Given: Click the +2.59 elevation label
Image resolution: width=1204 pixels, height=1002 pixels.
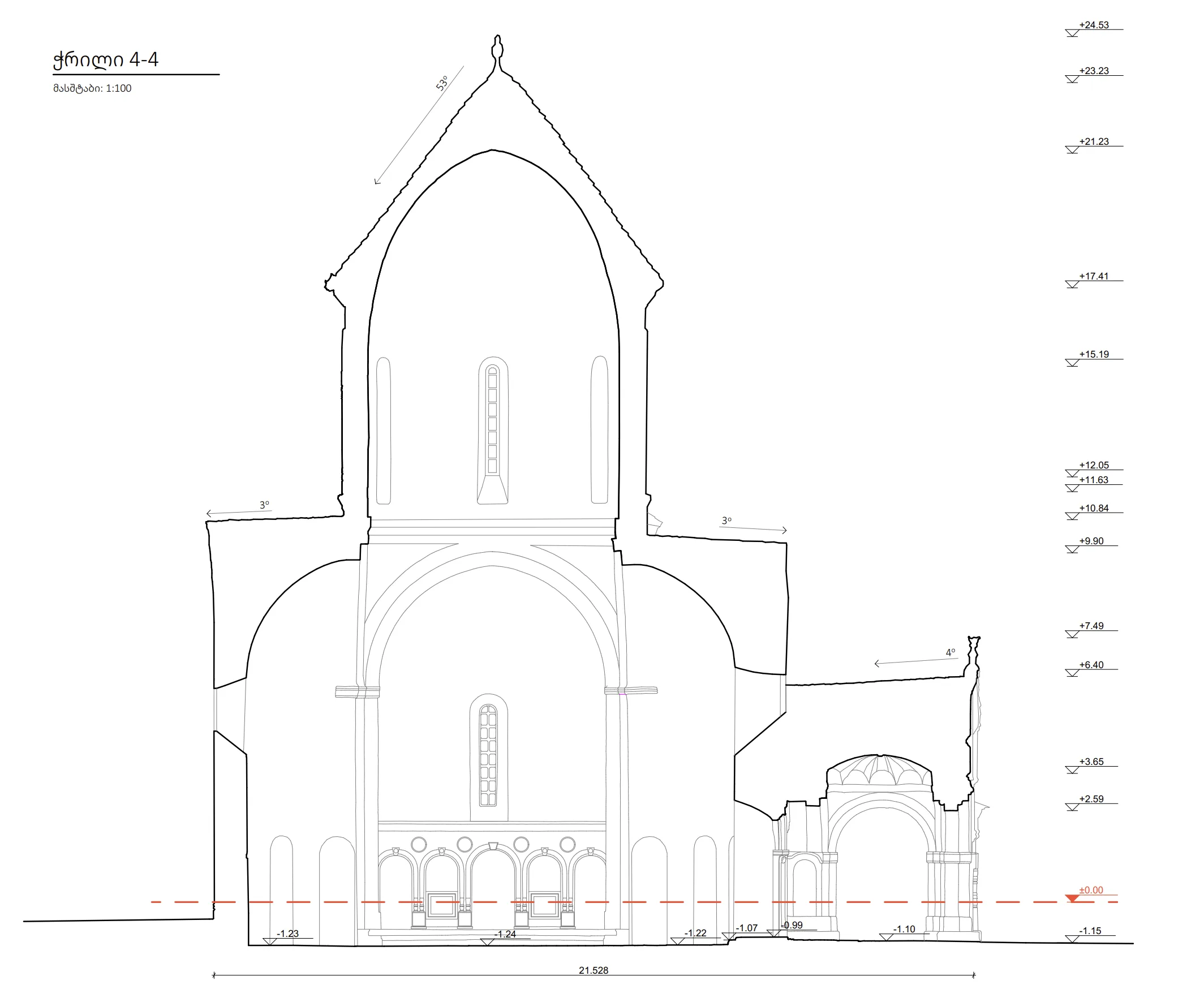Looking at the screenshot, I should (1091, 799).
